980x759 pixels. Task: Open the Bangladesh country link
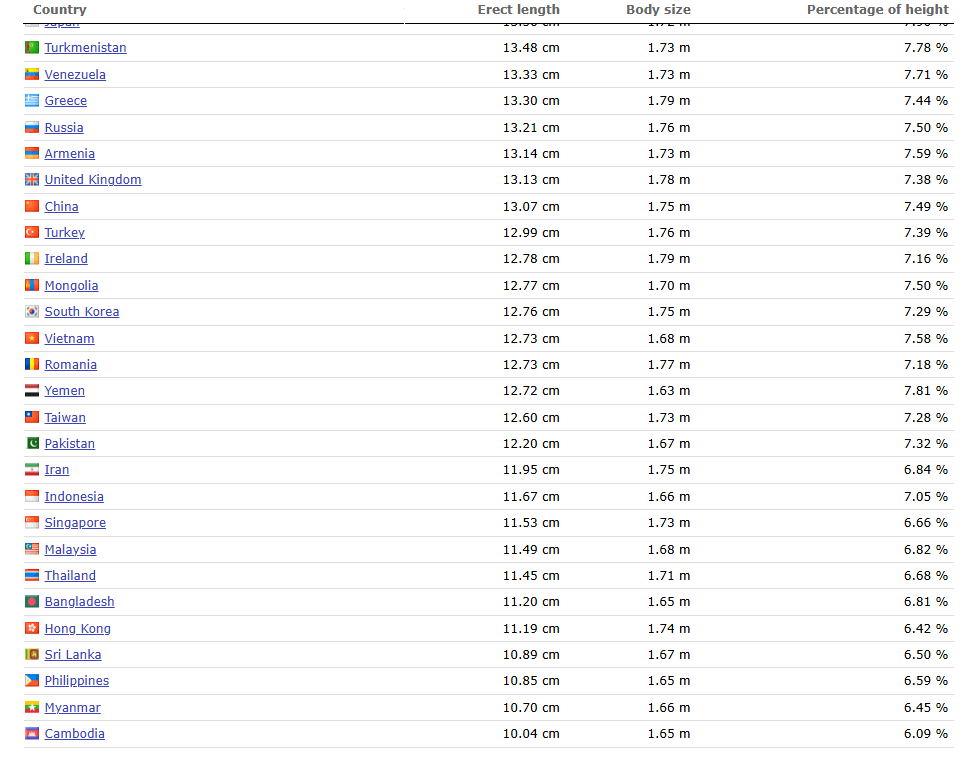point(79,602)
